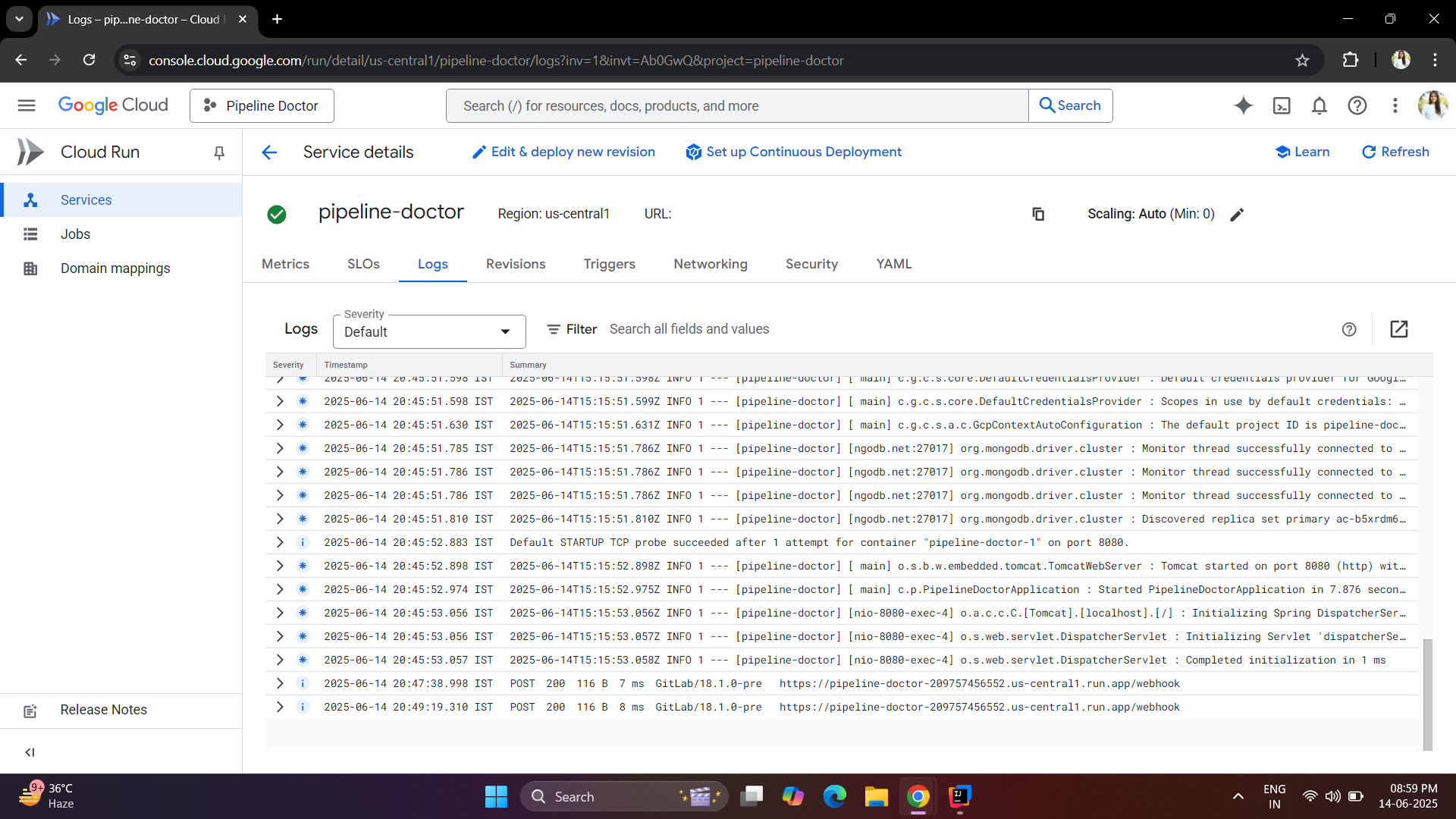Switch to the Revisions tab
Image resolution: width=1456 pixels, height=819 pixels.
[x=516, y=264]
